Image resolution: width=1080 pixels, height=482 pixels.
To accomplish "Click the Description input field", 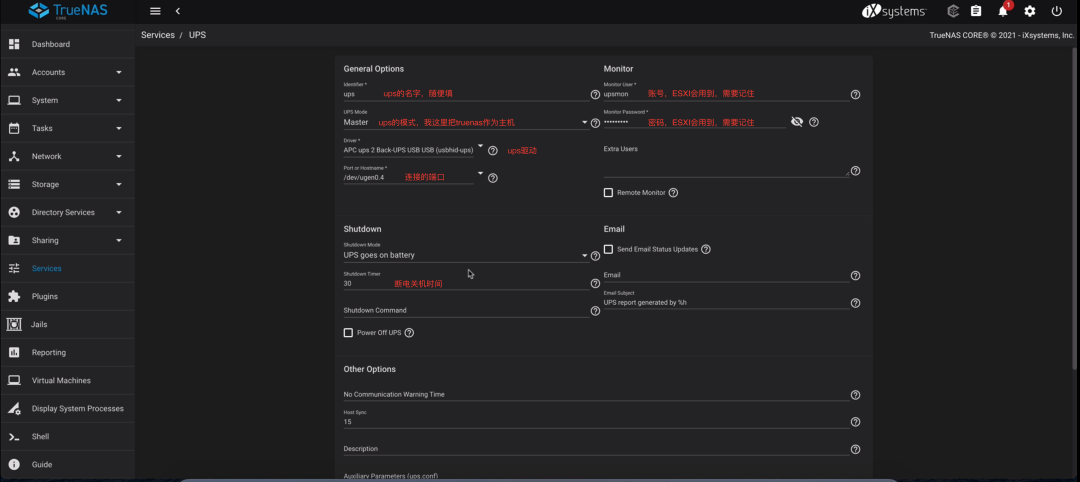I will pyautogui.click(x=596, y=449).
